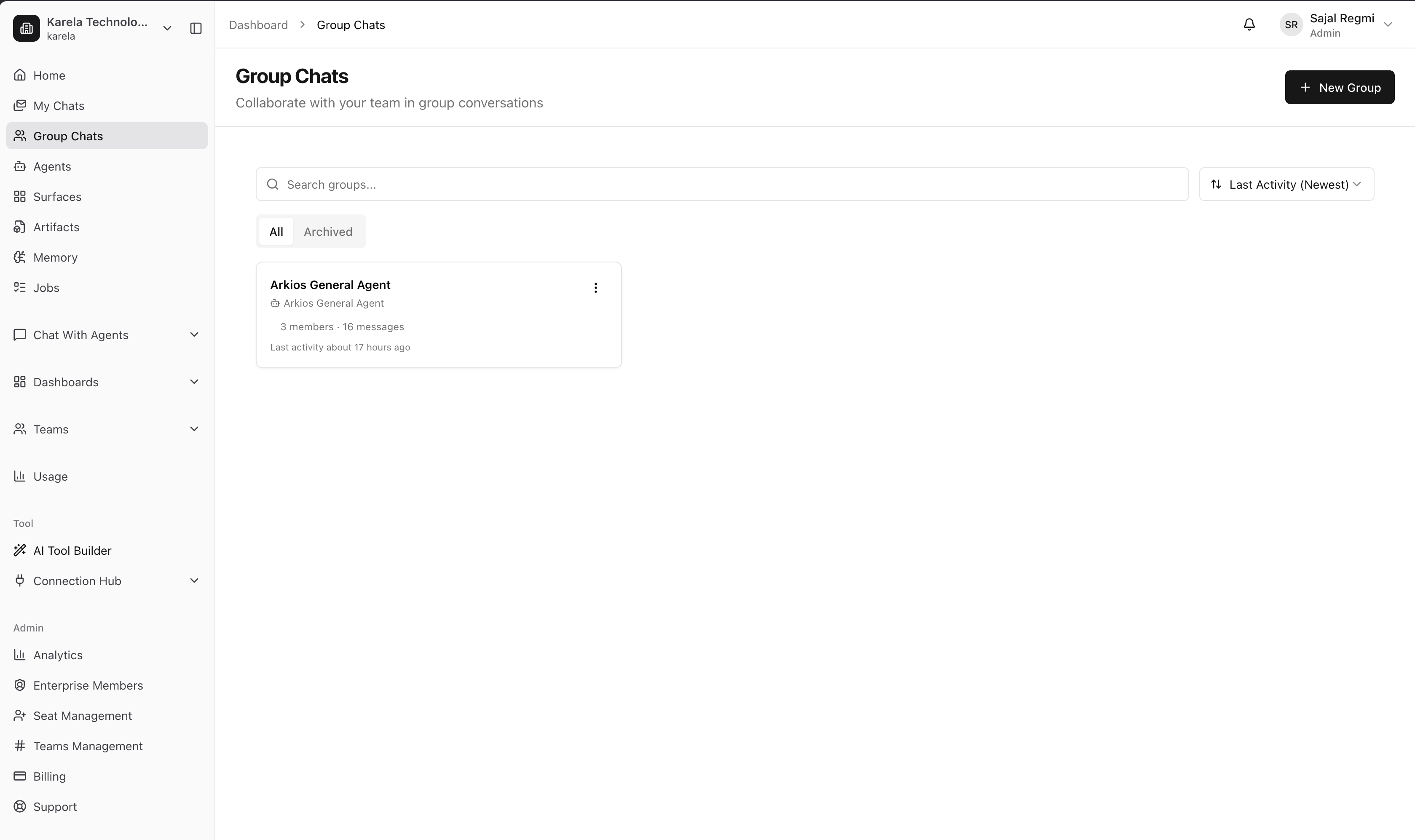Focus the Search groups input field

click(x=722, y=184)
